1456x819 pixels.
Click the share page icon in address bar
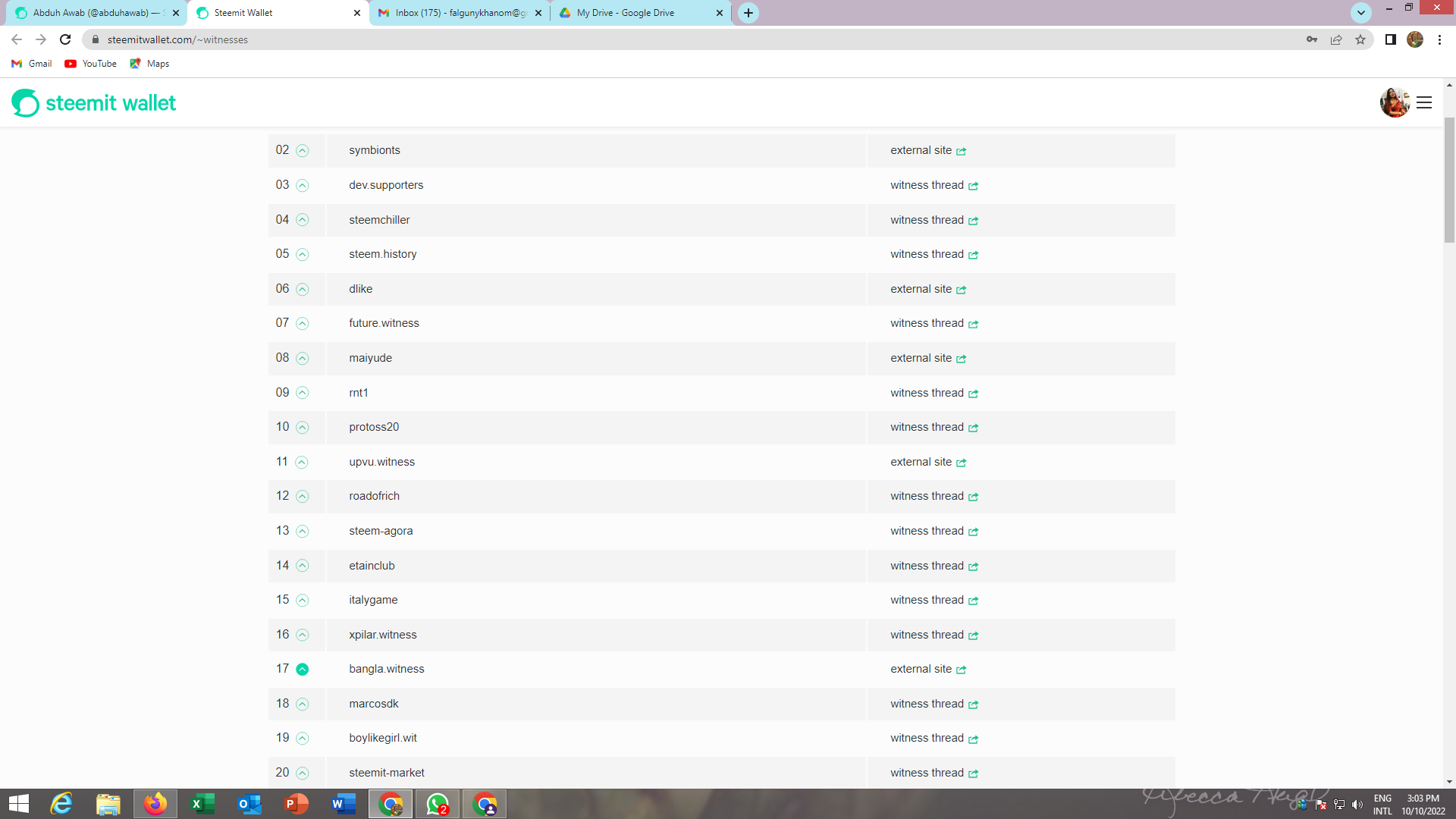point(1336,39)
